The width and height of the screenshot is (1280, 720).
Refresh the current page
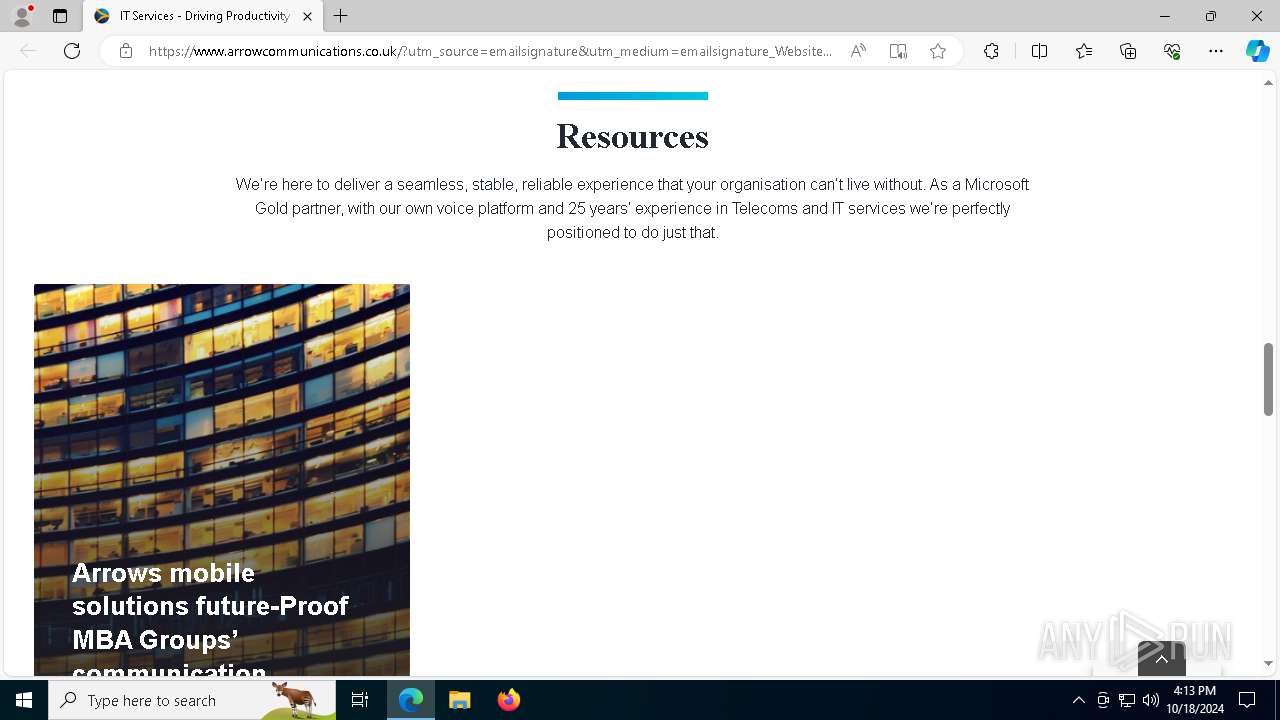(x=72, y=51)
